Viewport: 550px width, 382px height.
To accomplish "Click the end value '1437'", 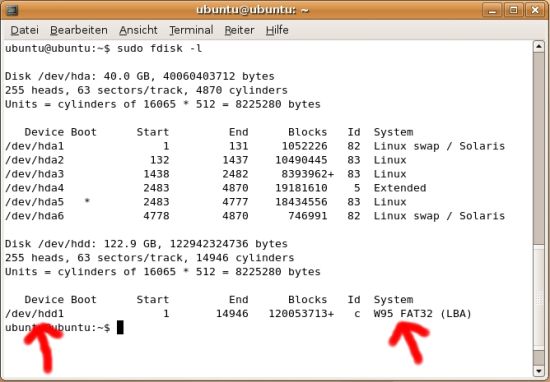I will (x=235, y=160).
